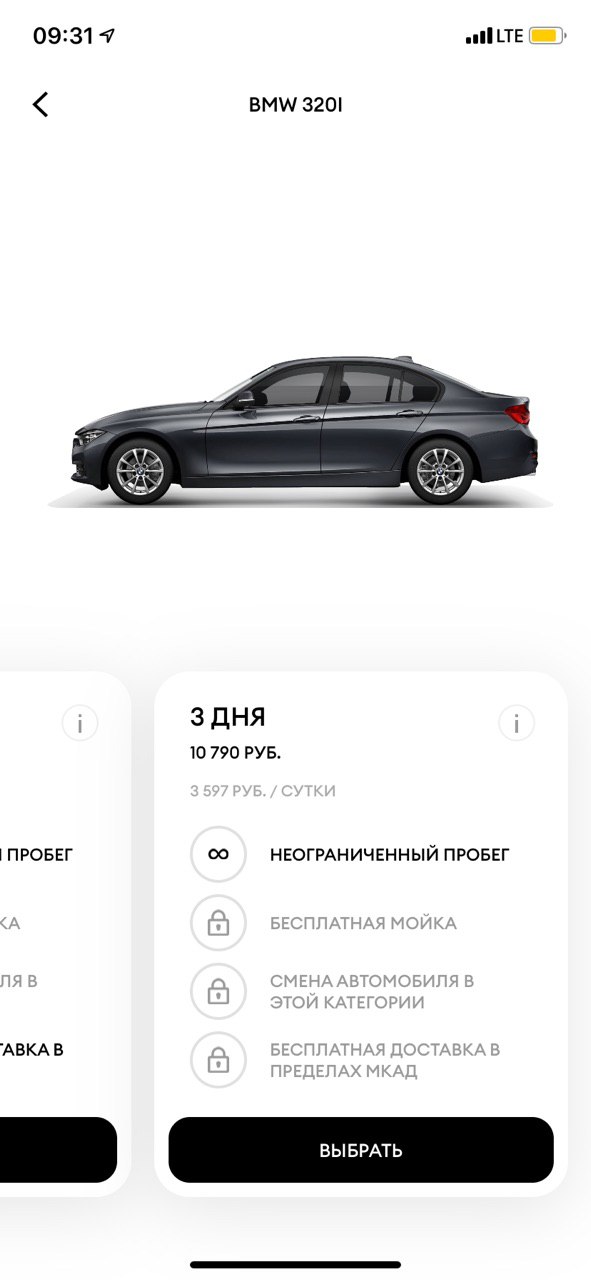Open info icon on the left partial card

[80, 723]
